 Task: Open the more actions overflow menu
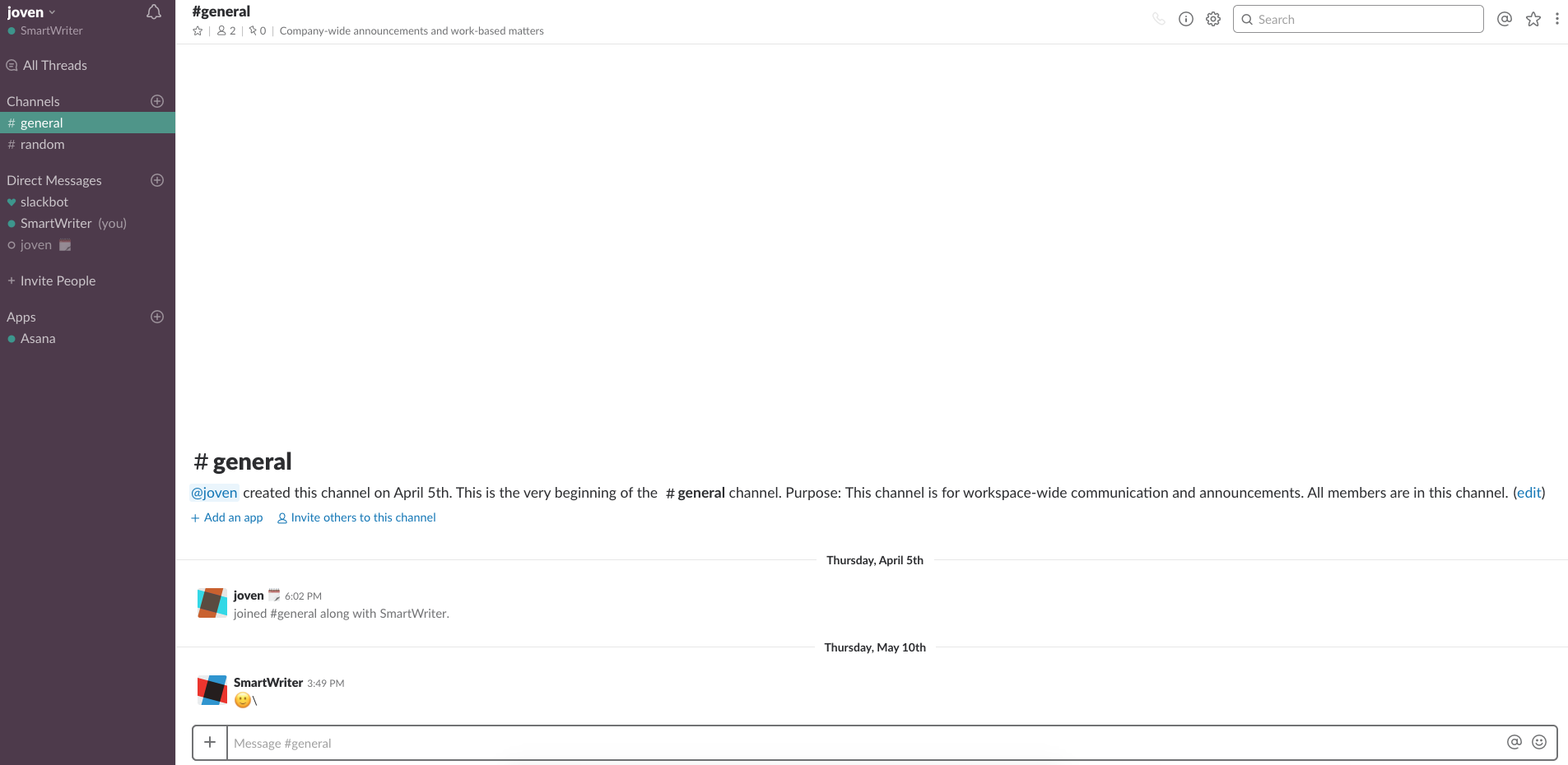1558,18
